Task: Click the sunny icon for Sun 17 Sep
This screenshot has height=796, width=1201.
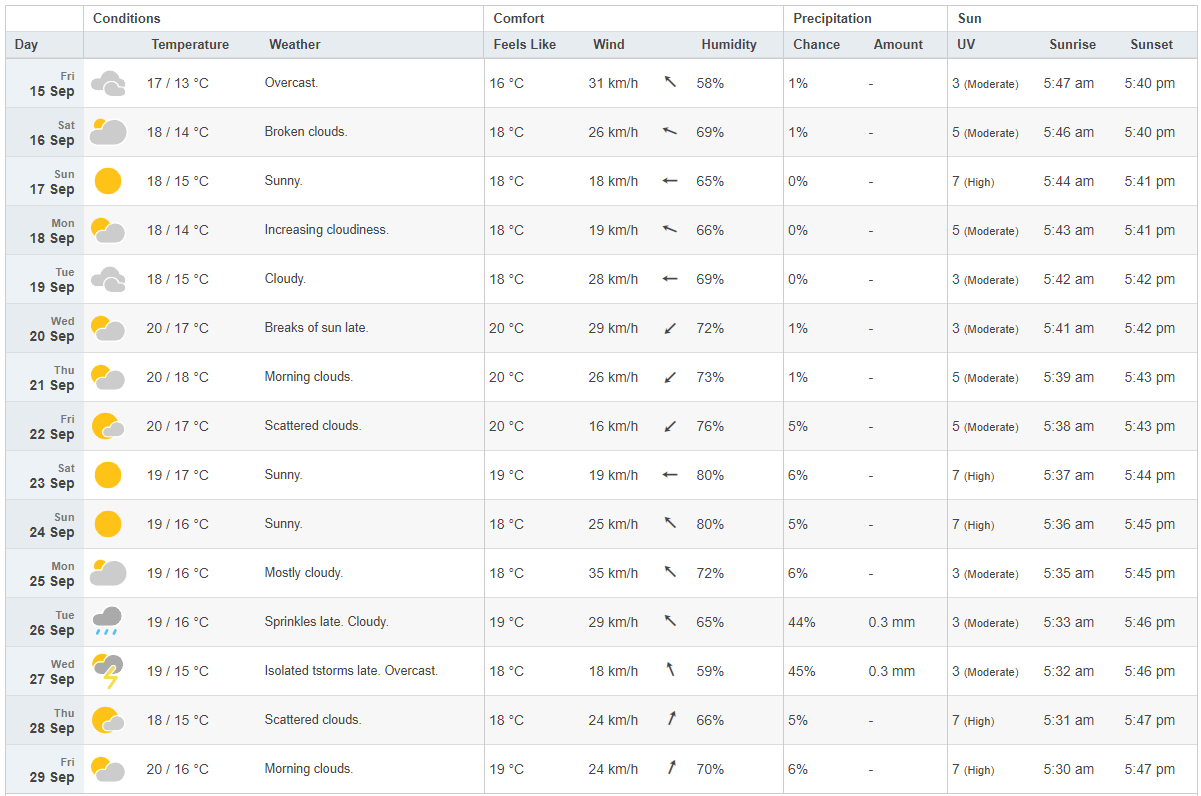Action: point(108,181)
